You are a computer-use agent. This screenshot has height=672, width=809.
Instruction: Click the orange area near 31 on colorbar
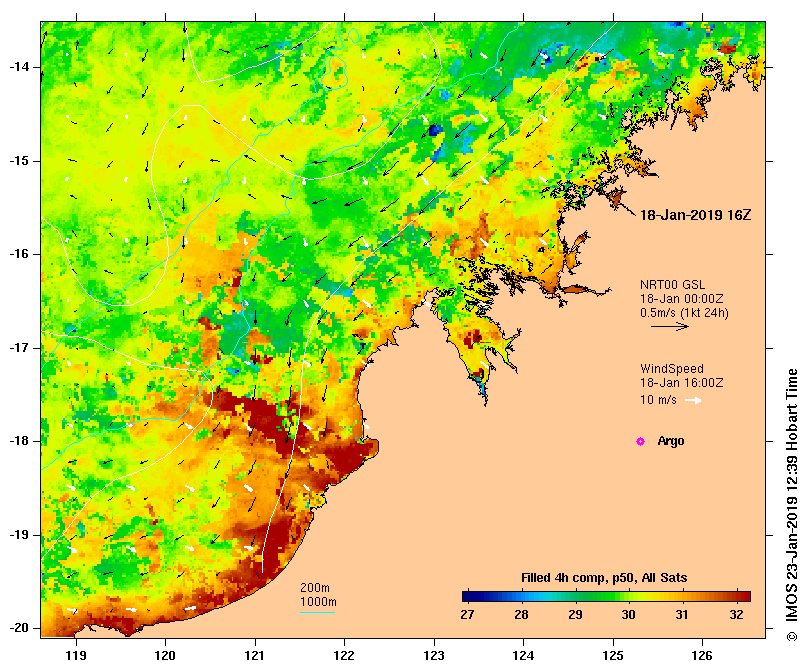click(x=682, y=597)
